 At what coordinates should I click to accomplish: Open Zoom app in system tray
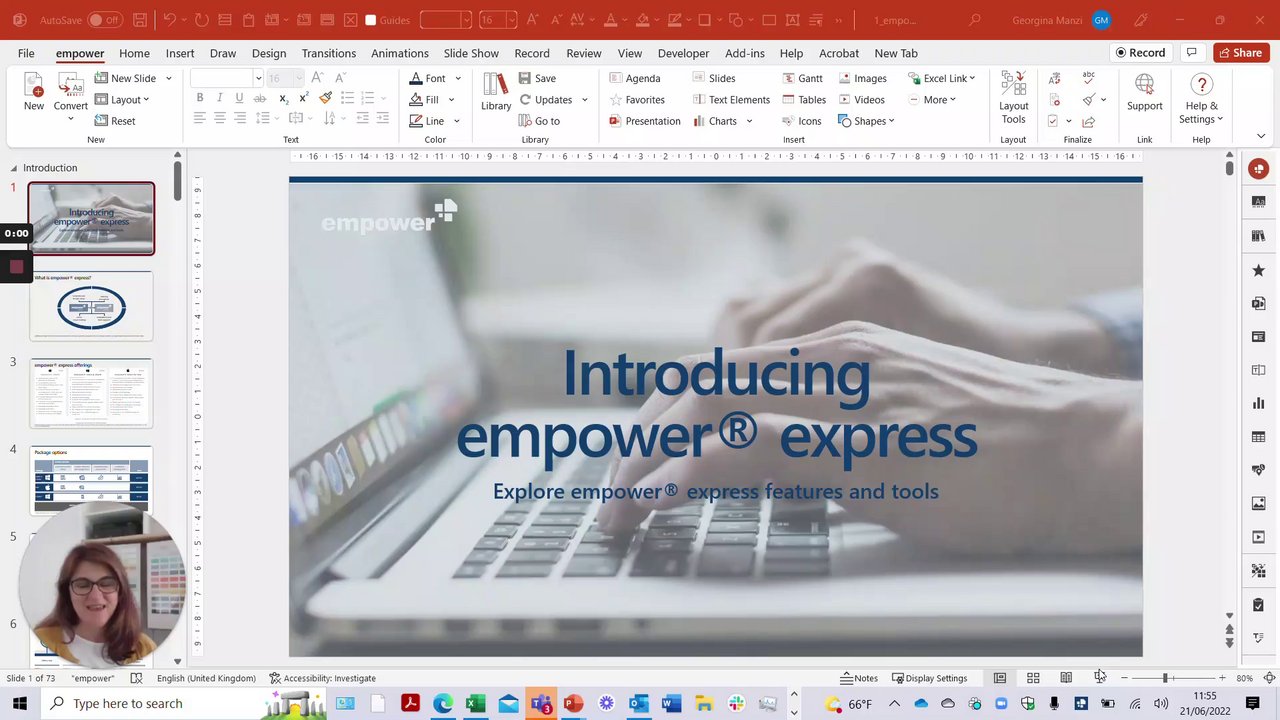[x=1001, y=704]
